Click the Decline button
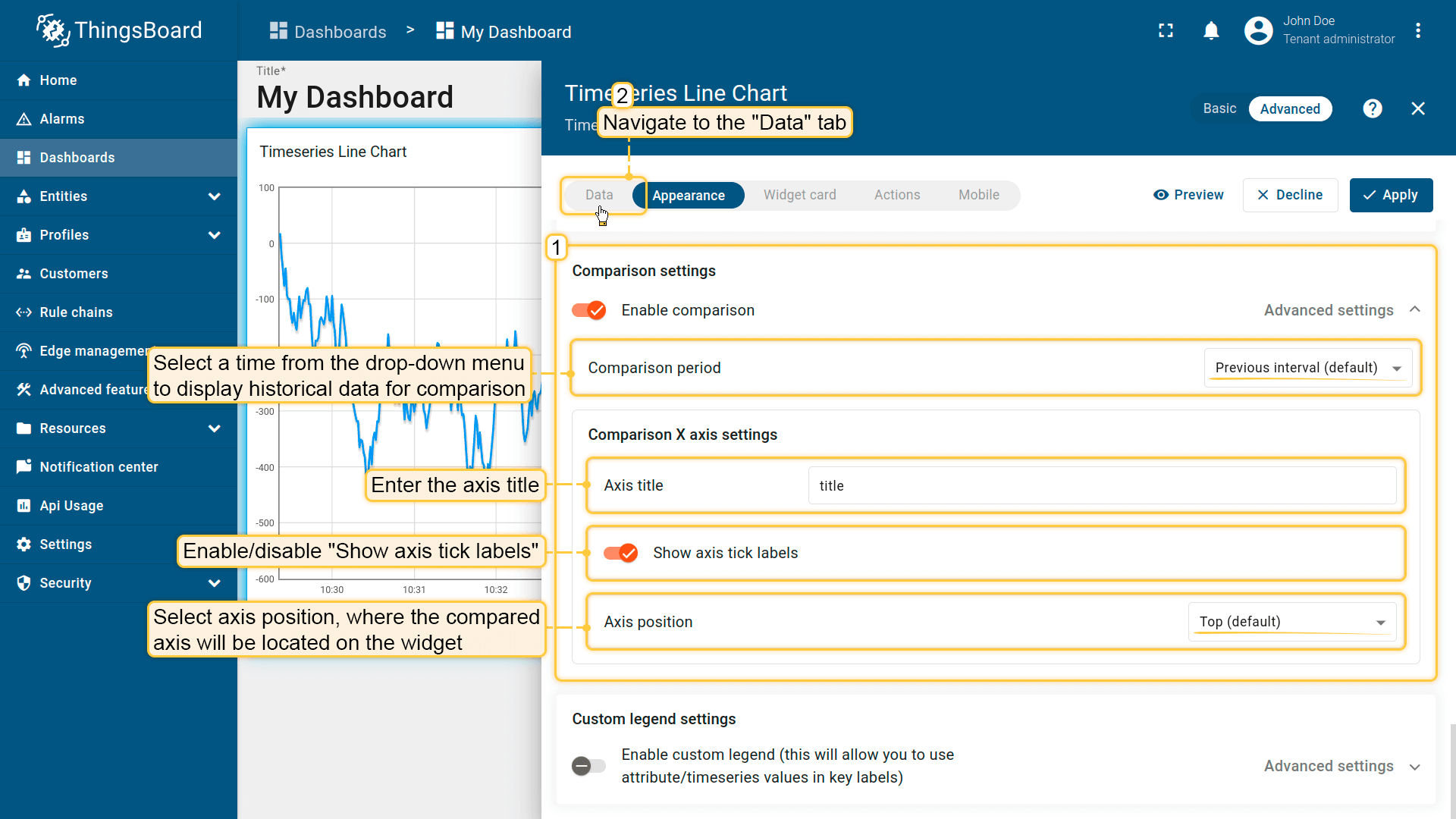 (1290, 195)
